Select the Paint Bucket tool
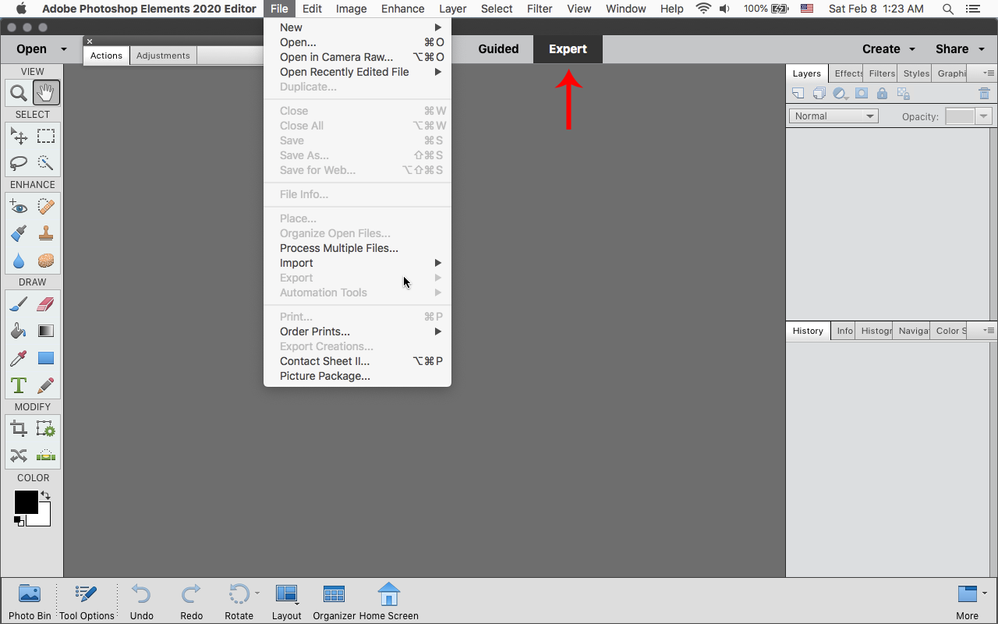 18,331
